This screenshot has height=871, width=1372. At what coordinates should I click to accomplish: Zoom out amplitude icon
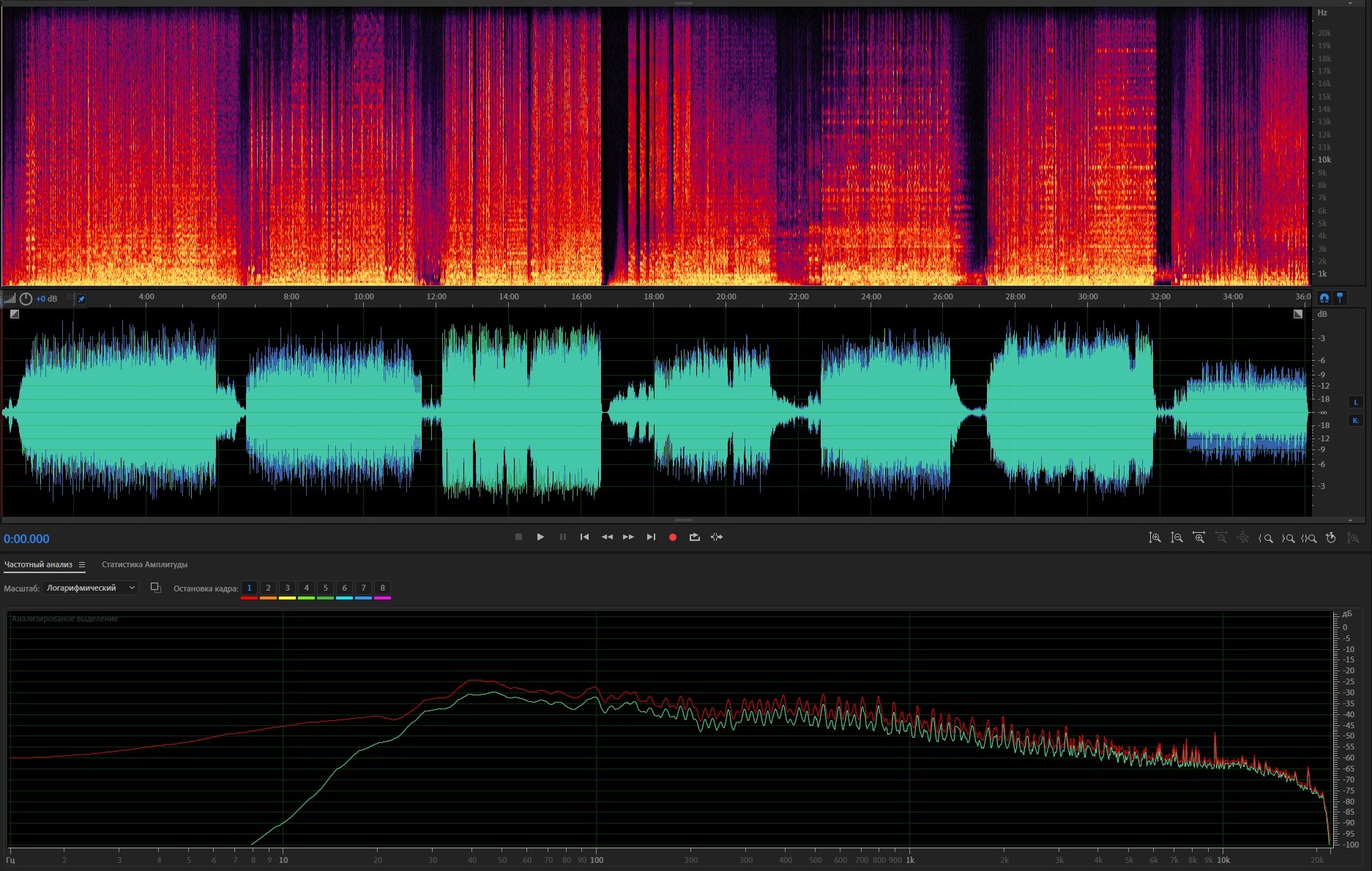1177,538
